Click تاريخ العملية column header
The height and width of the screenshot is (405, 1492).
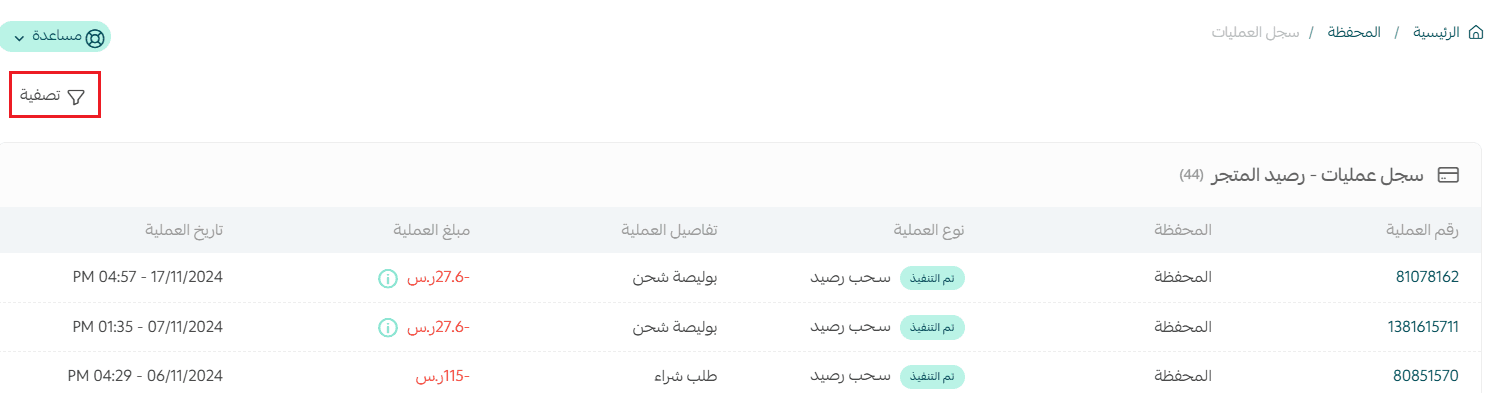[183, 230]
